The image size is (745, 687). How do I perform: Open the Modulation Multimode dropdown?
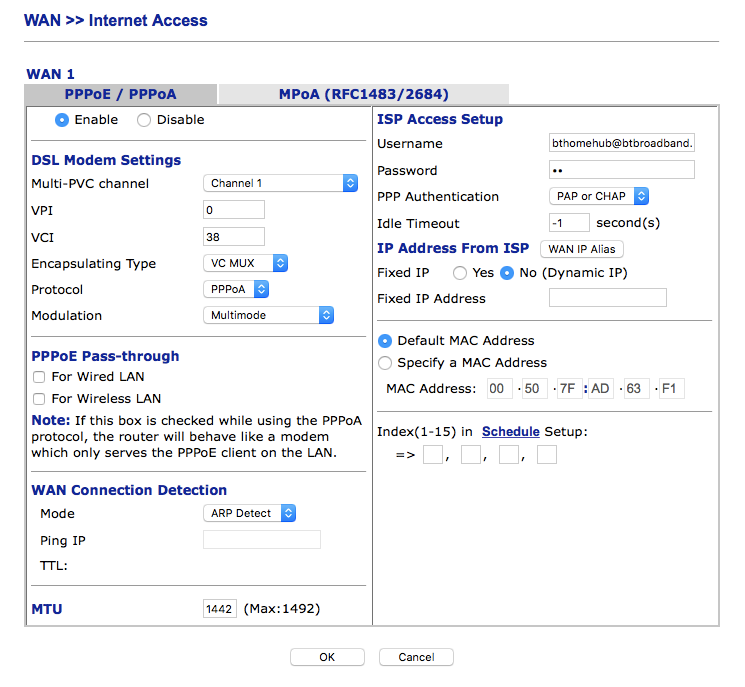point(268,315)
